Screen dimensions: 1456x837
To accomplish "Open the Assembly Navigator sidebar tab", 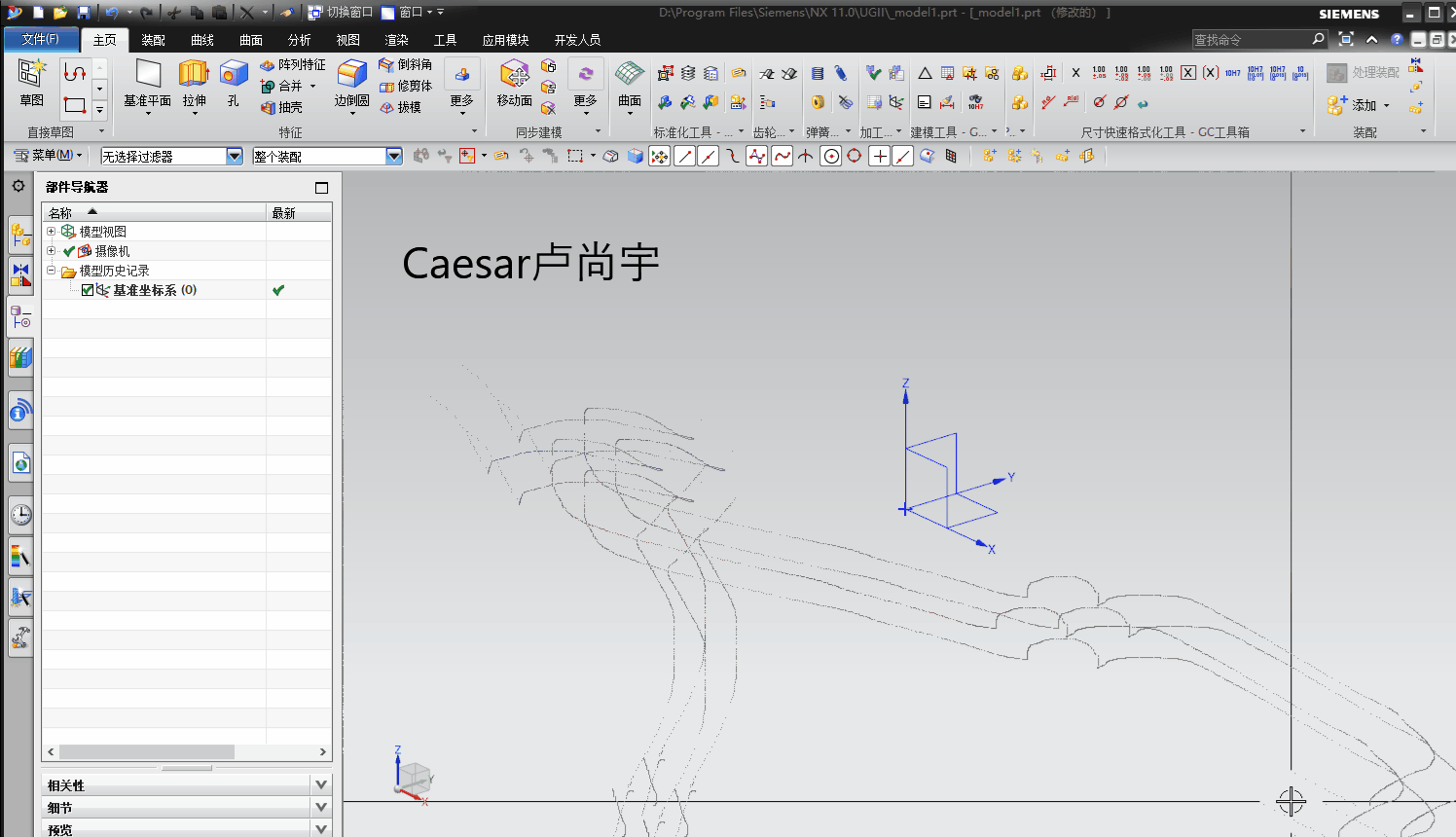I will point(20,233).
